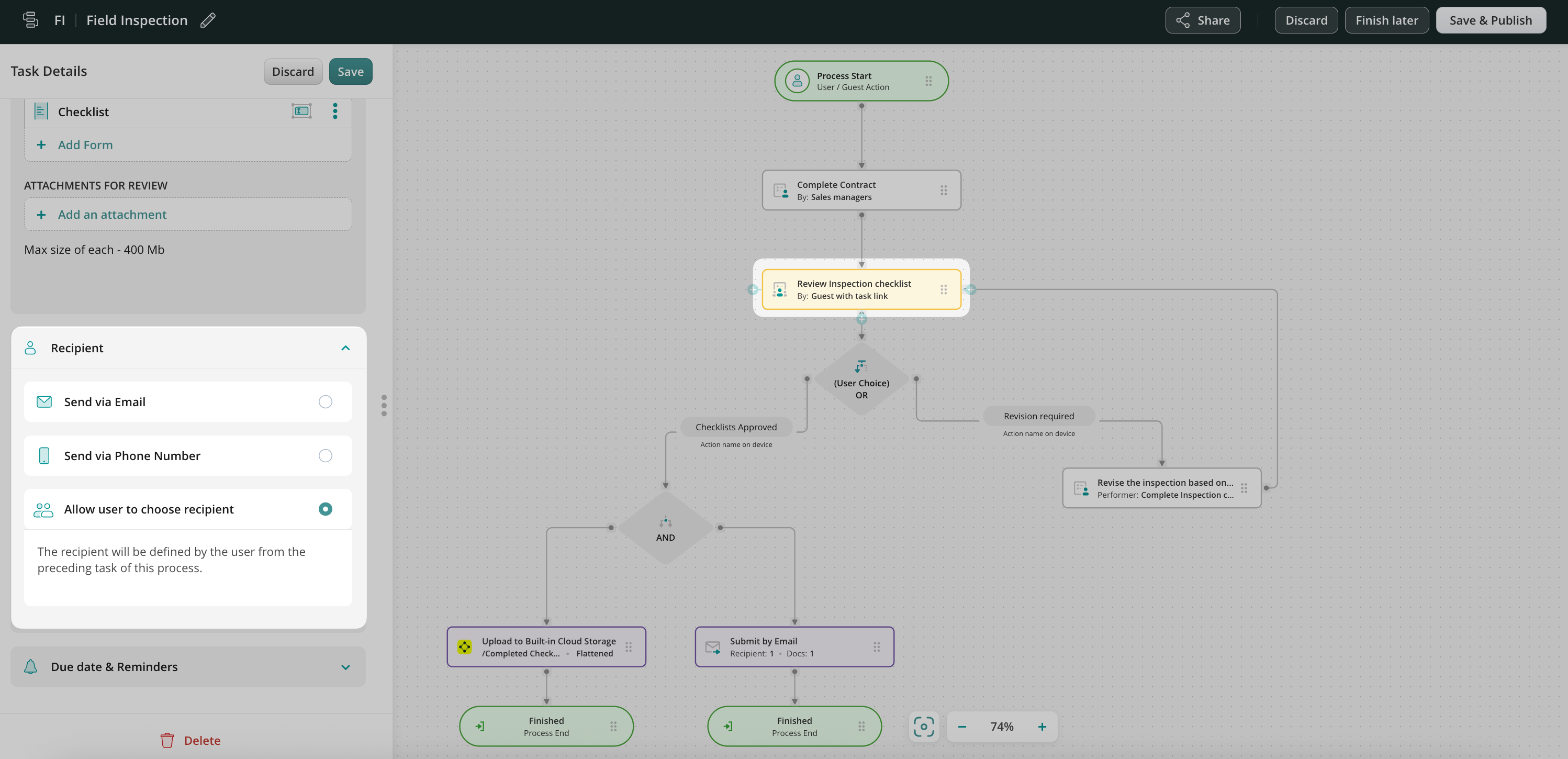Click the workflow list icon in top-left corner
This screenshot has width=1568, height=759.
(x=30, y=20)
